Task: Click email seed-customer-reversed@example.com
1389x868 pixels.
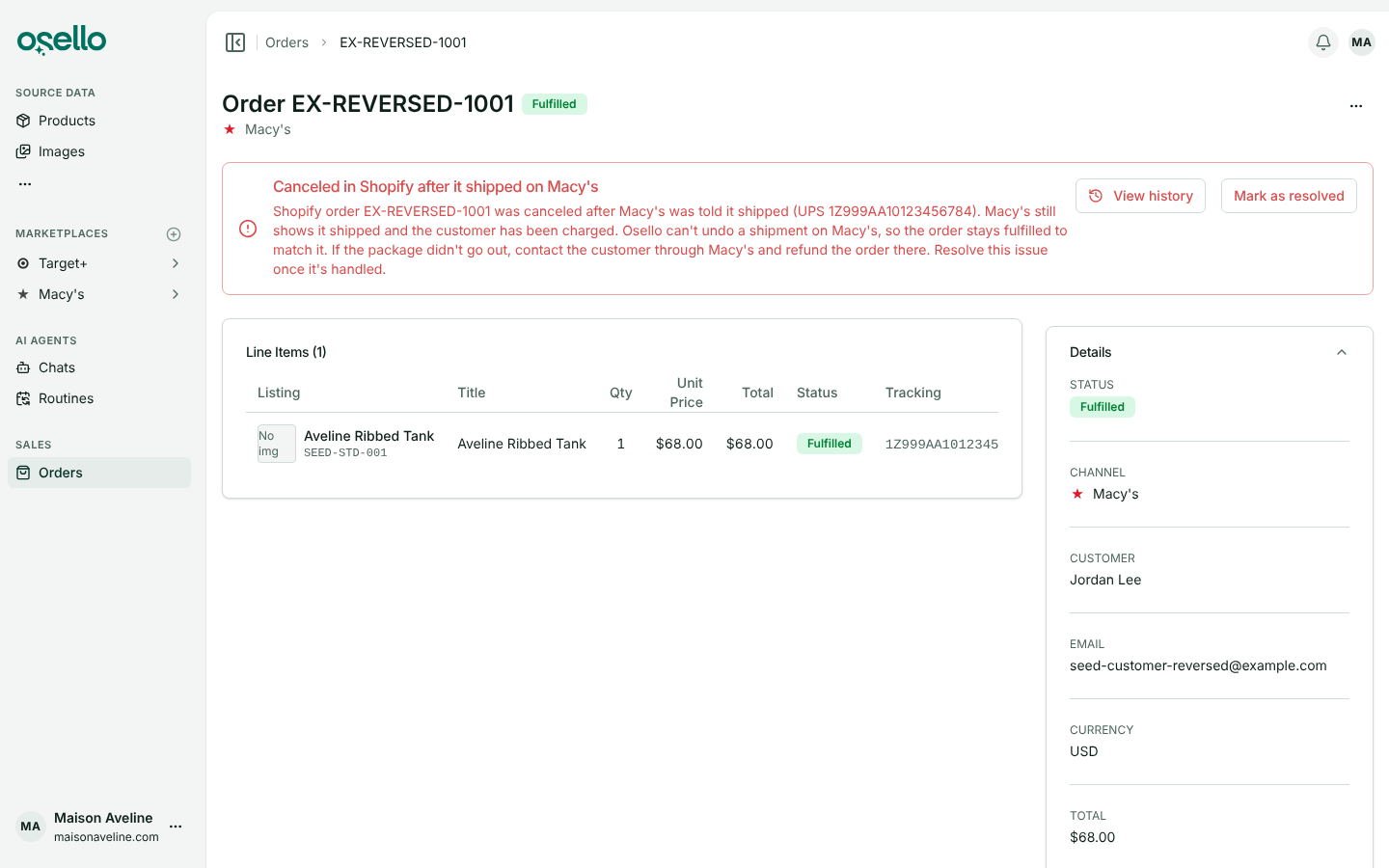Action: (1198, 665)
